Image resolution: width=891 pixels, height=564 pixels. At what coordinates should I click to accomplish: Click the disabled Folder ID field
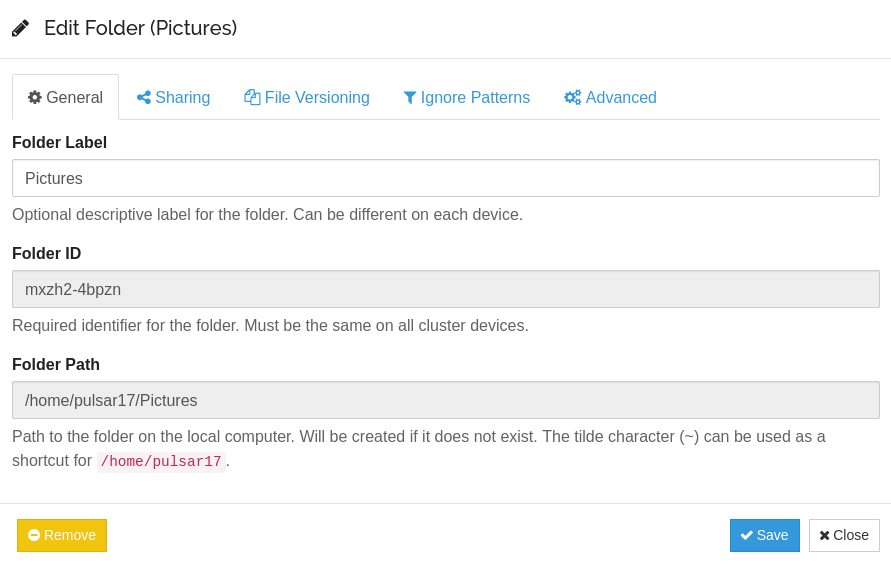tap(446, 289)
